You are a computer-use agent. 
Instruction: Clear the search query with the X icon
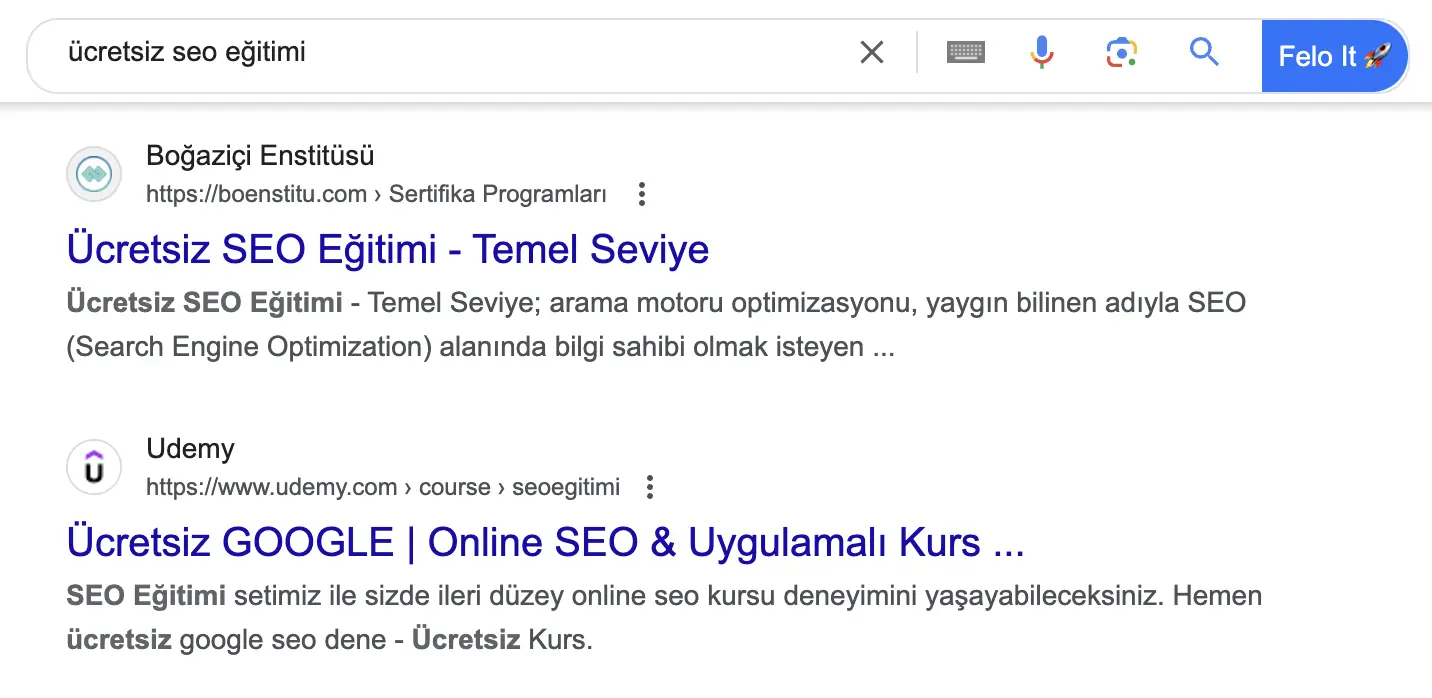pos(872,52)
